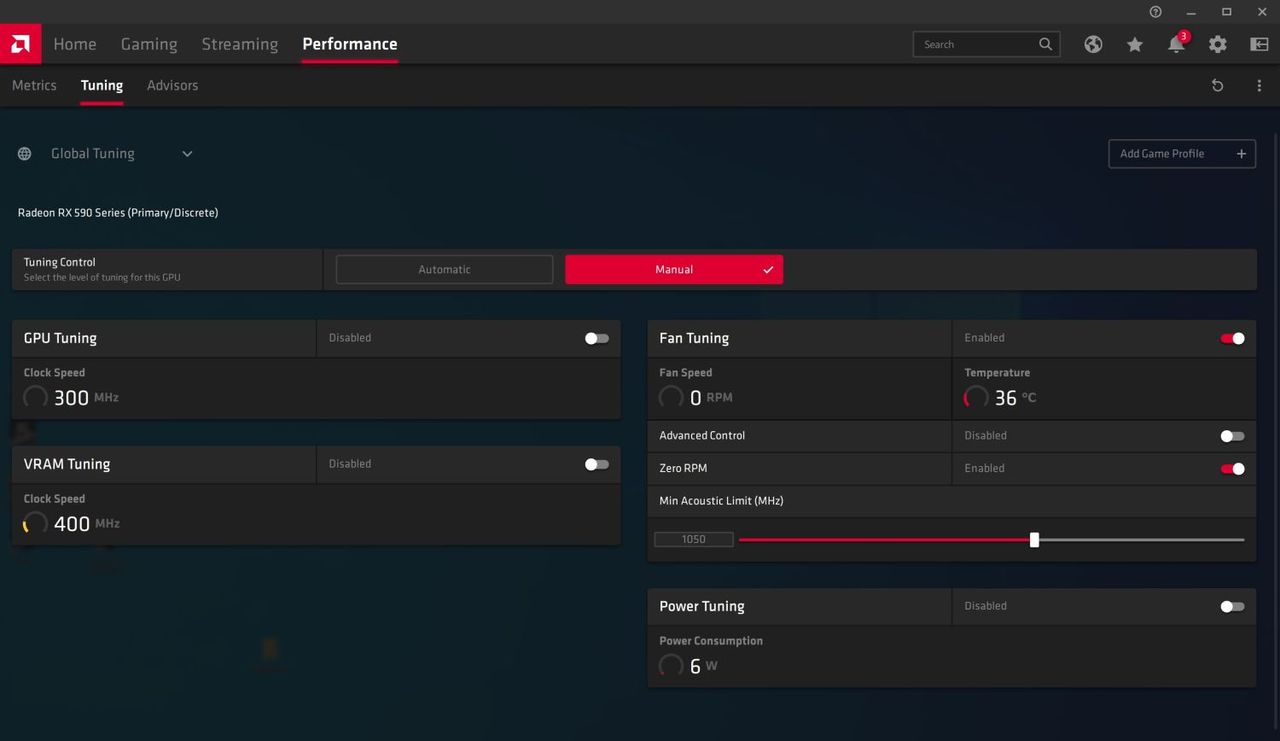Expand the Global Tuning dropdown chevron
This screenshot has height=741, width=1280.
tap(187, 153)
